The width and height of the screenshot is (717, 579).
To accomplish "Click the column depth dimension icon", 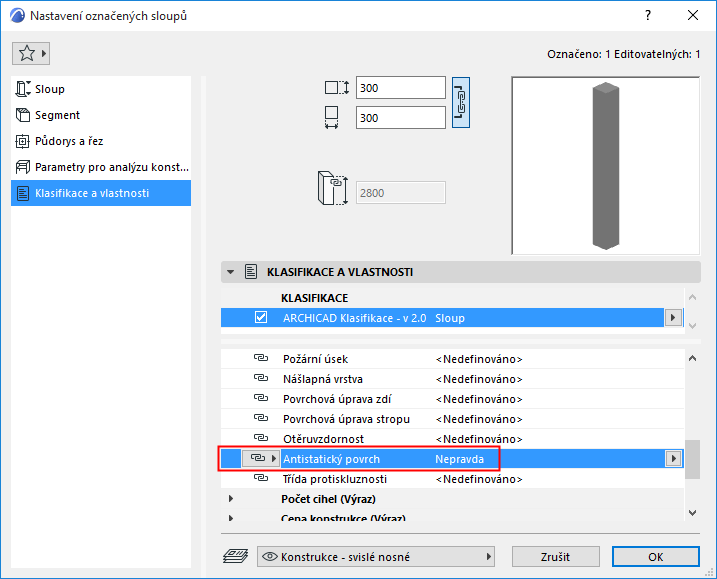I will pos(337,87).
